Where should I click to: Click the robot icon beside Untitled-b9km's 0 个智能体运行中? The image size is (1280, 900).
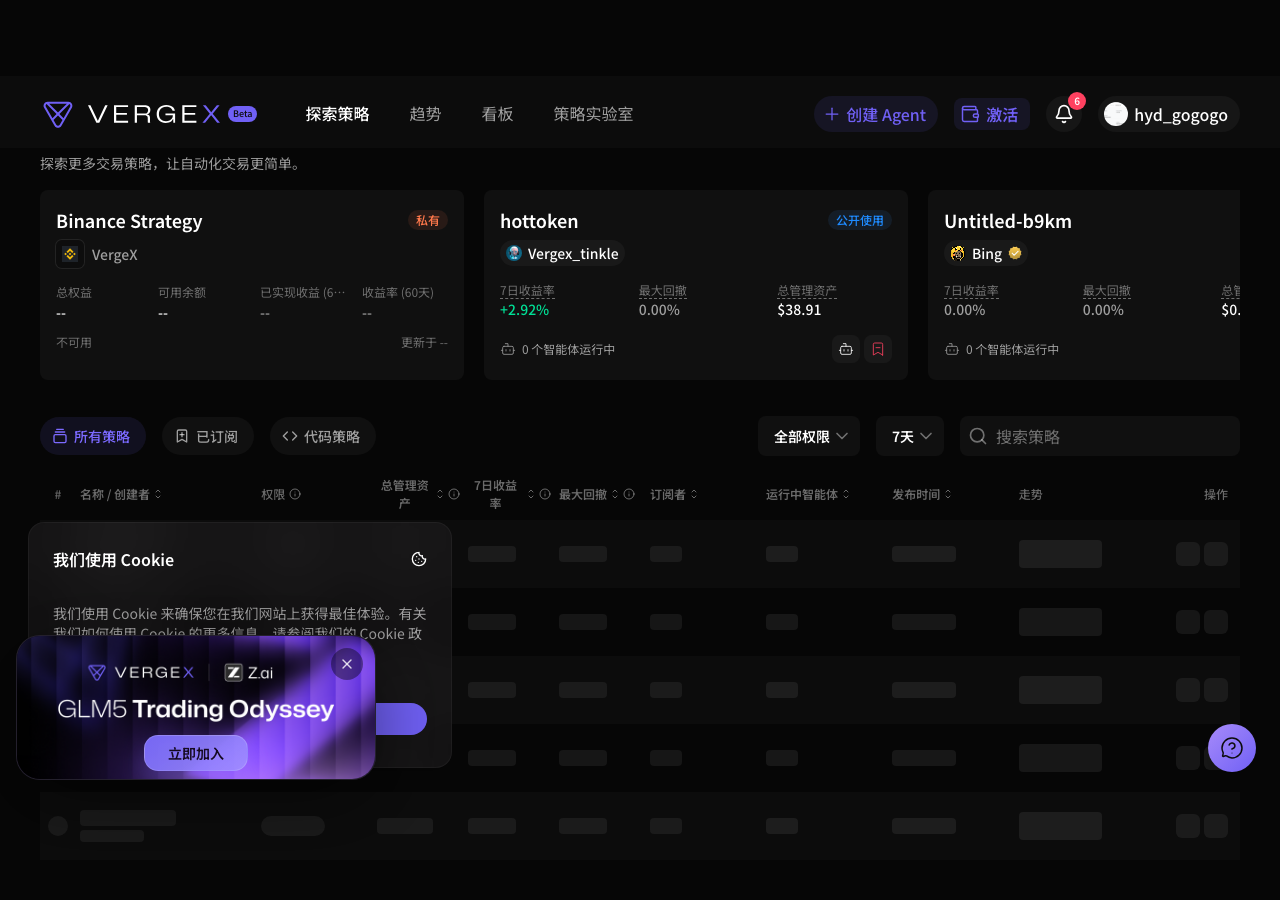pyautogui.click(x=952, y=350)
